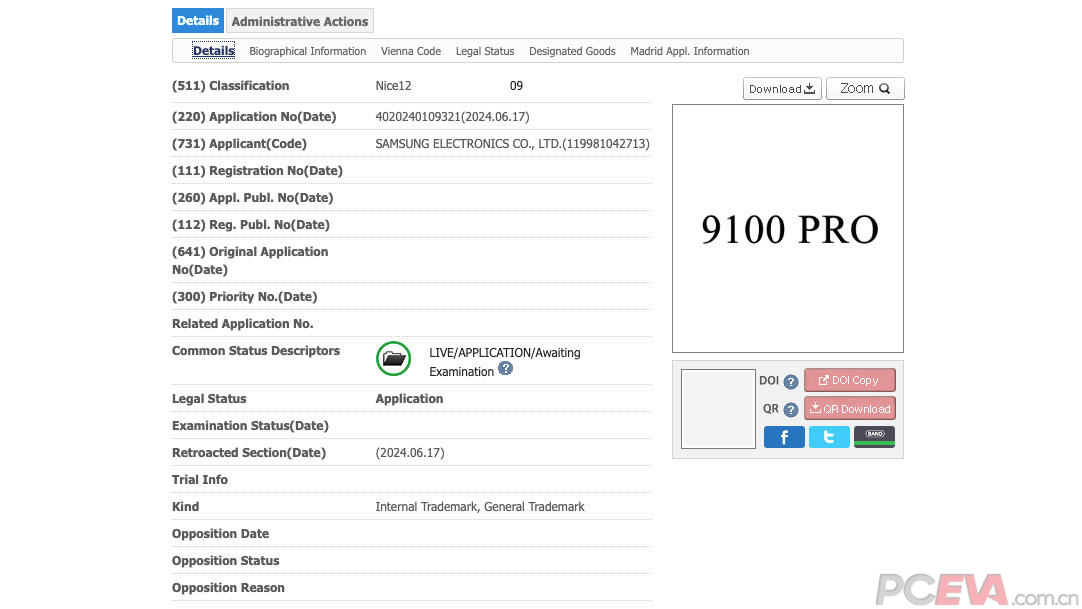Jump to Legal Status section
This screenshot has height=609, width=1082.
pos(485,51)
